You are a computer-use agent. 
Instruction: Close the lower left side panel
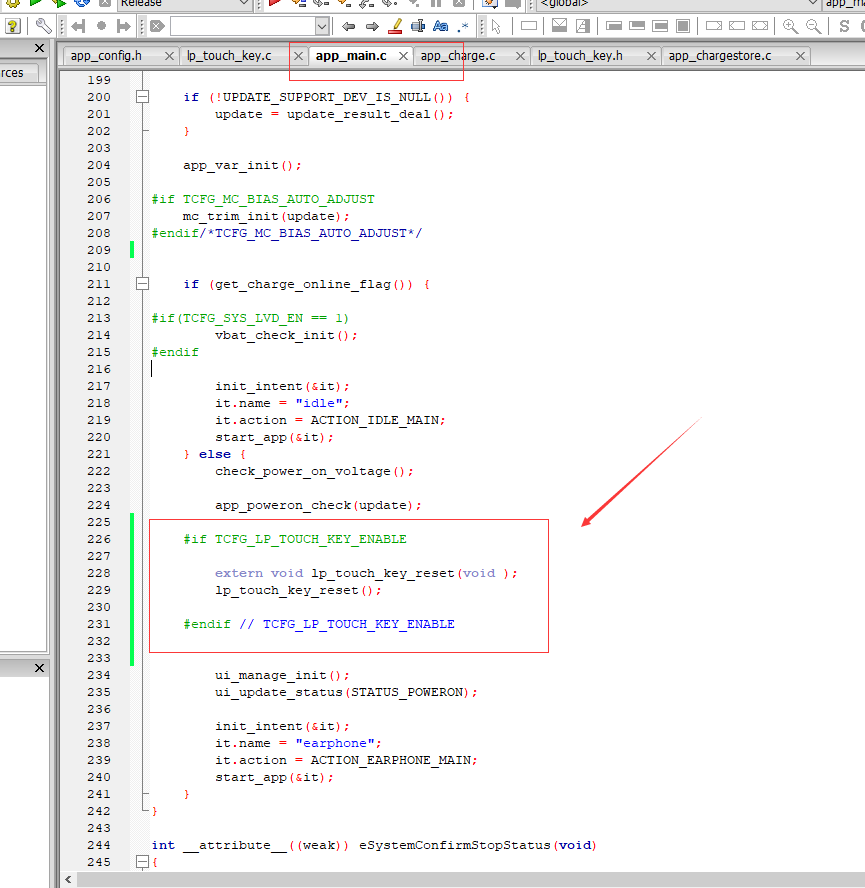(x=39, y=668)
